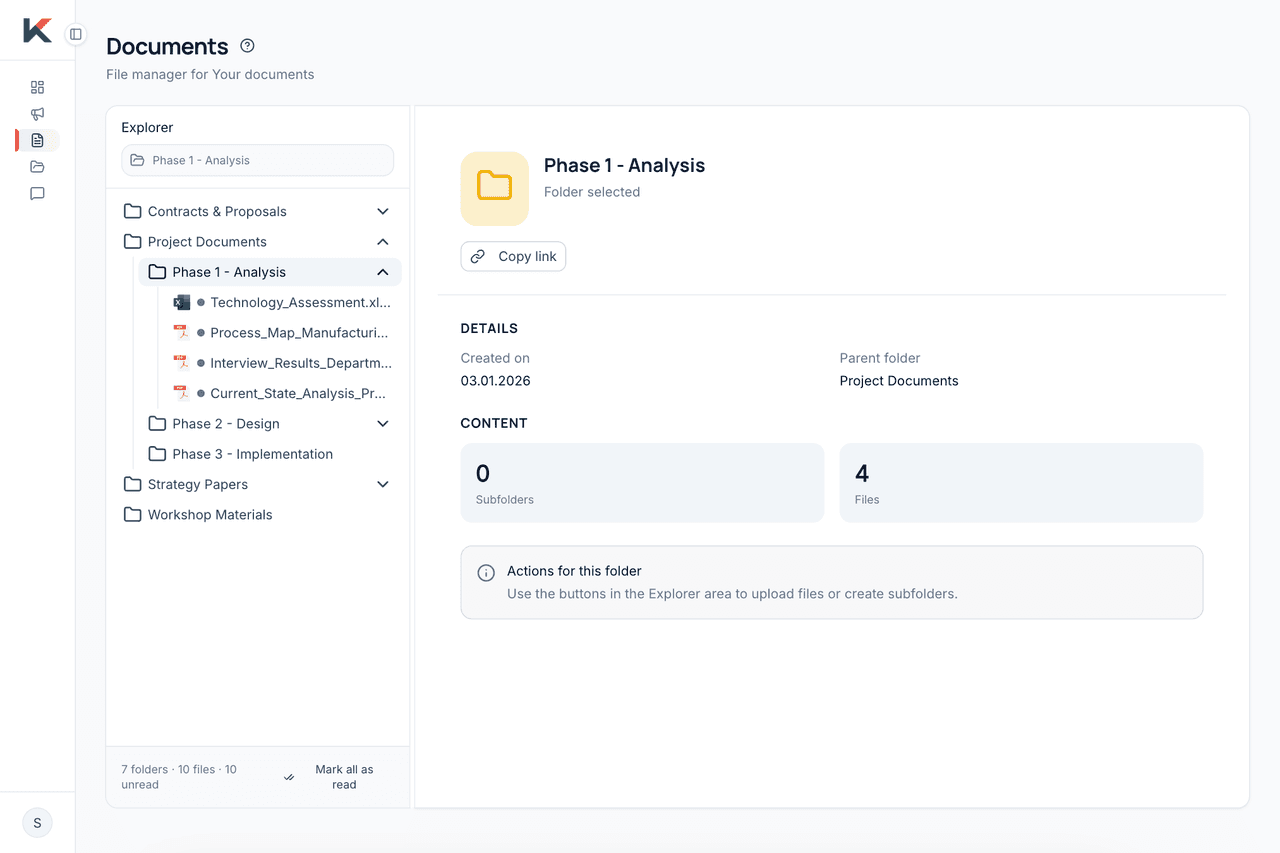
Task: Expand the Phase 2 - Design chevron
Action: pyautogui.click(x=382, y=424)
